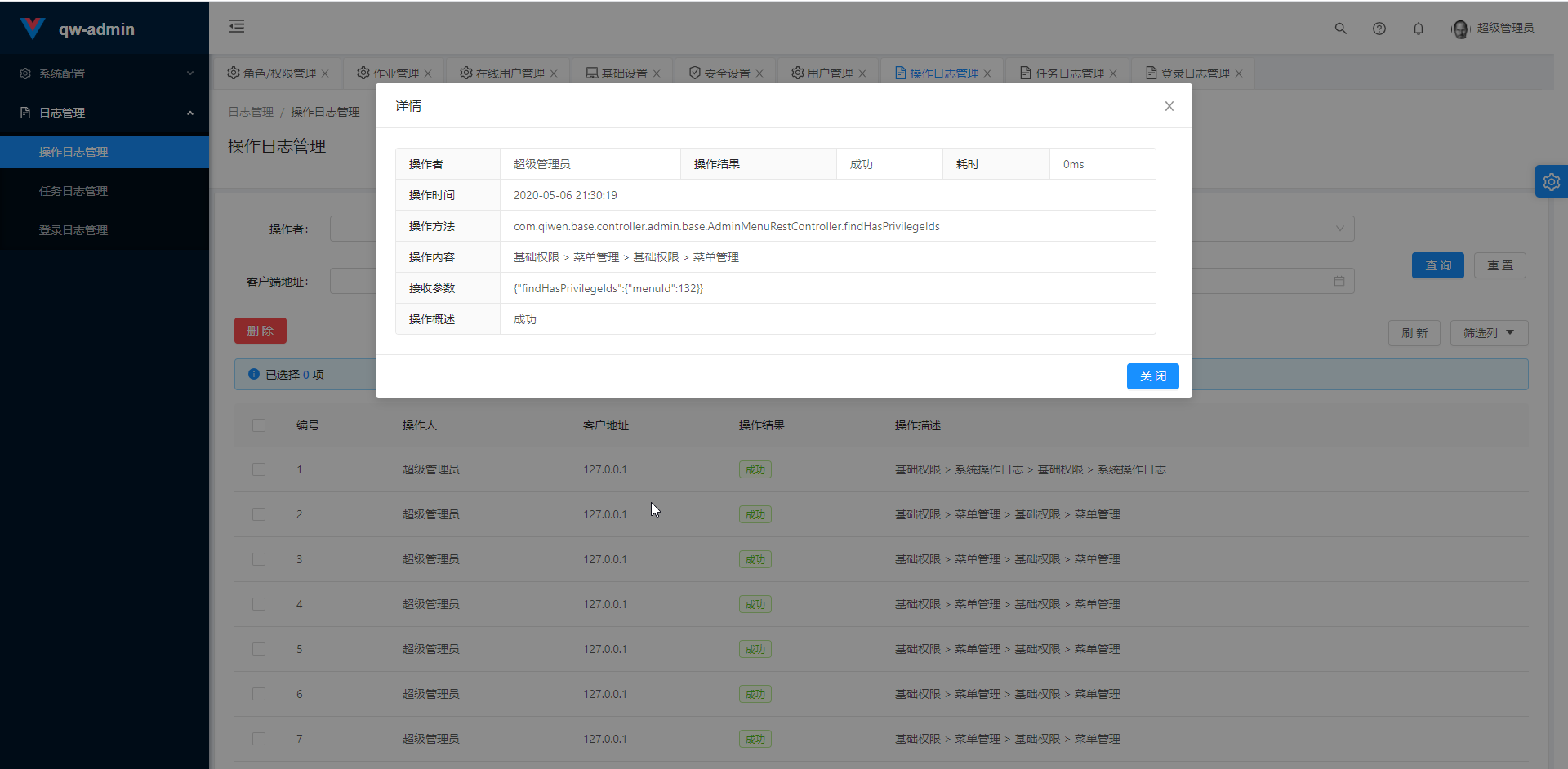
Task: Click the 操作者 input field
Action: tap(352, 229)
